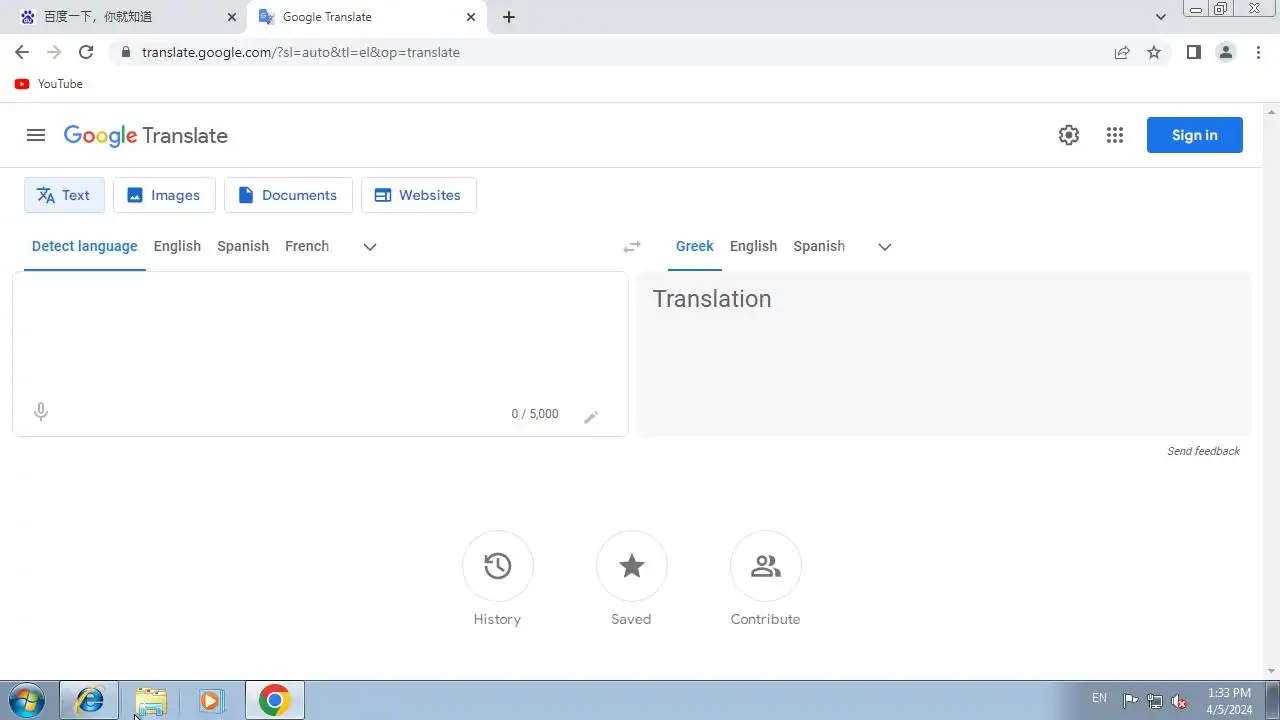Open the Windows Start menu
Image resolution: width=1280 pixels, height=720 pixels.
coord(27,700)
